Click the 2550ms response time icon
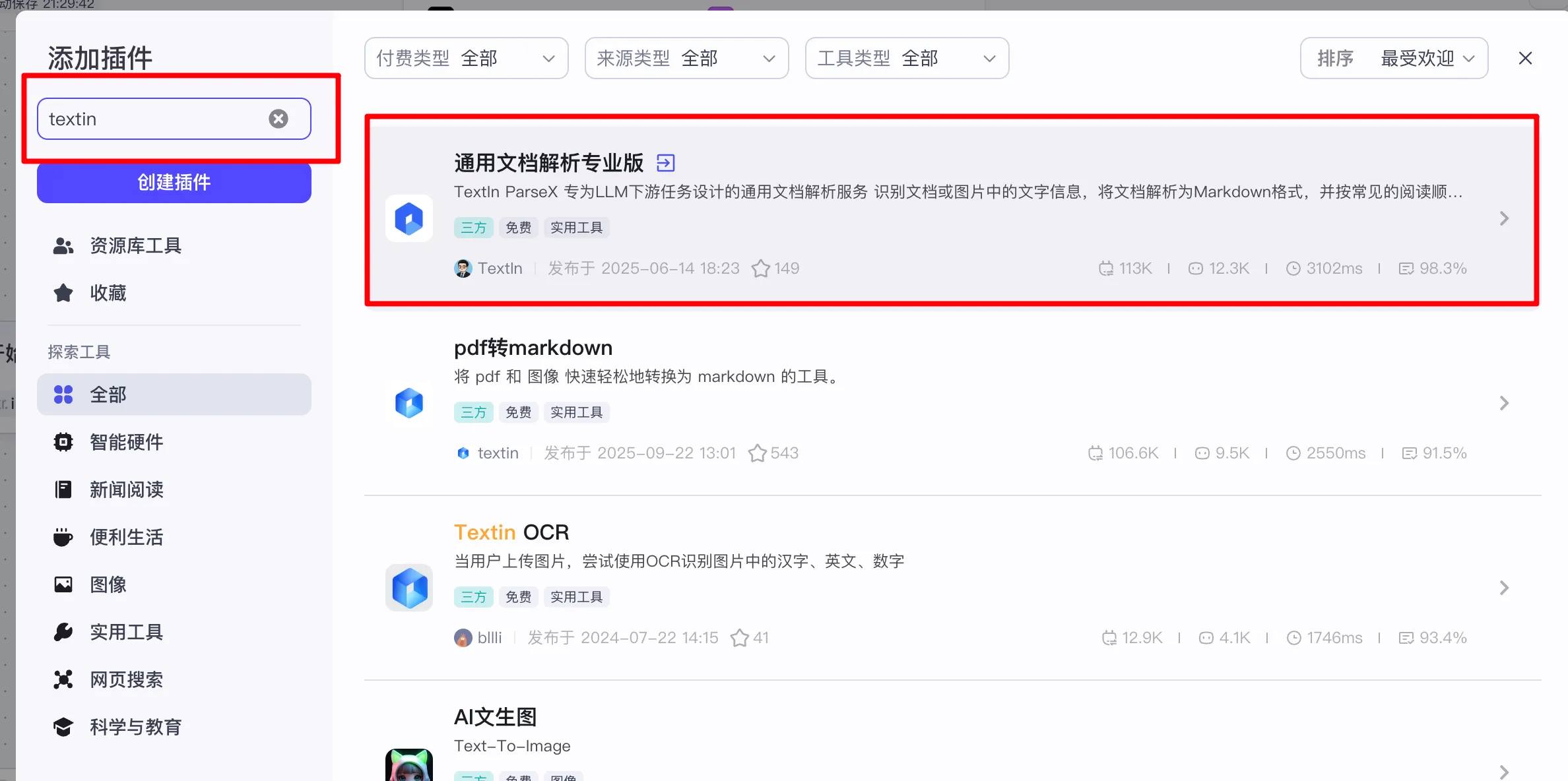This screenshot has width=1568, height=781. [x=1293, y=453]
